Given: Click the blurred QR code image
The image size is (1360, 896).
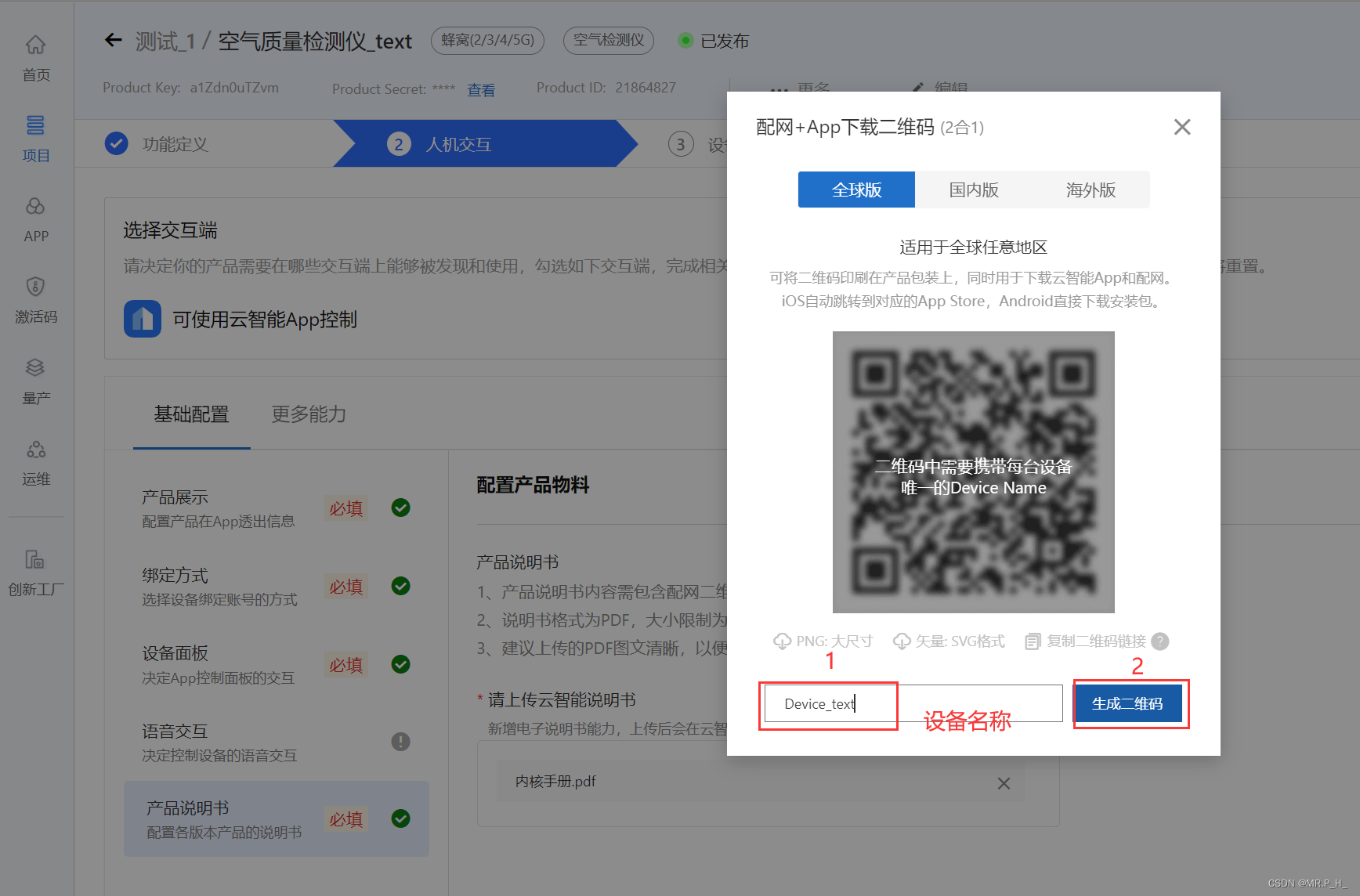Looking at the screenshot, I should (x=973, y=472).
